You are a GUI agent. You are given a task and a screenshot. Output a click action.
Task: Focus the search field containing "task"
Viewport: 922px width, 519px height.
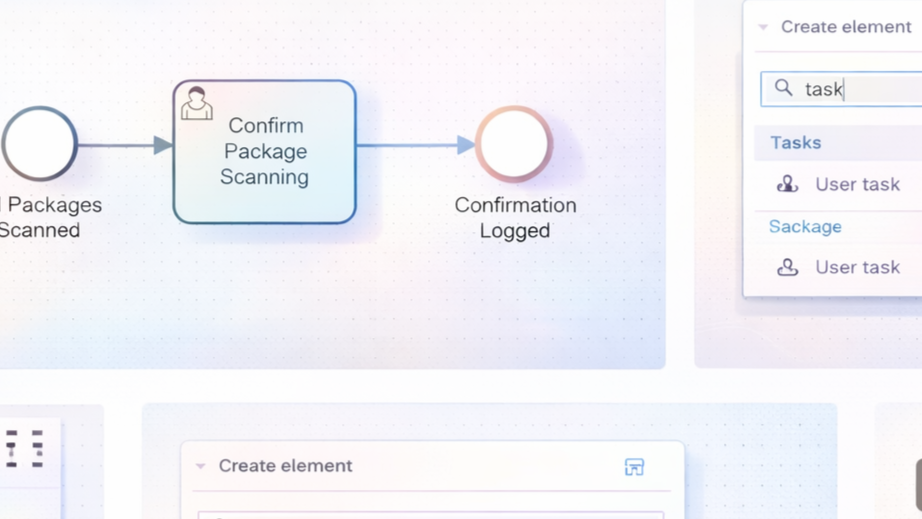click(860, 89)
